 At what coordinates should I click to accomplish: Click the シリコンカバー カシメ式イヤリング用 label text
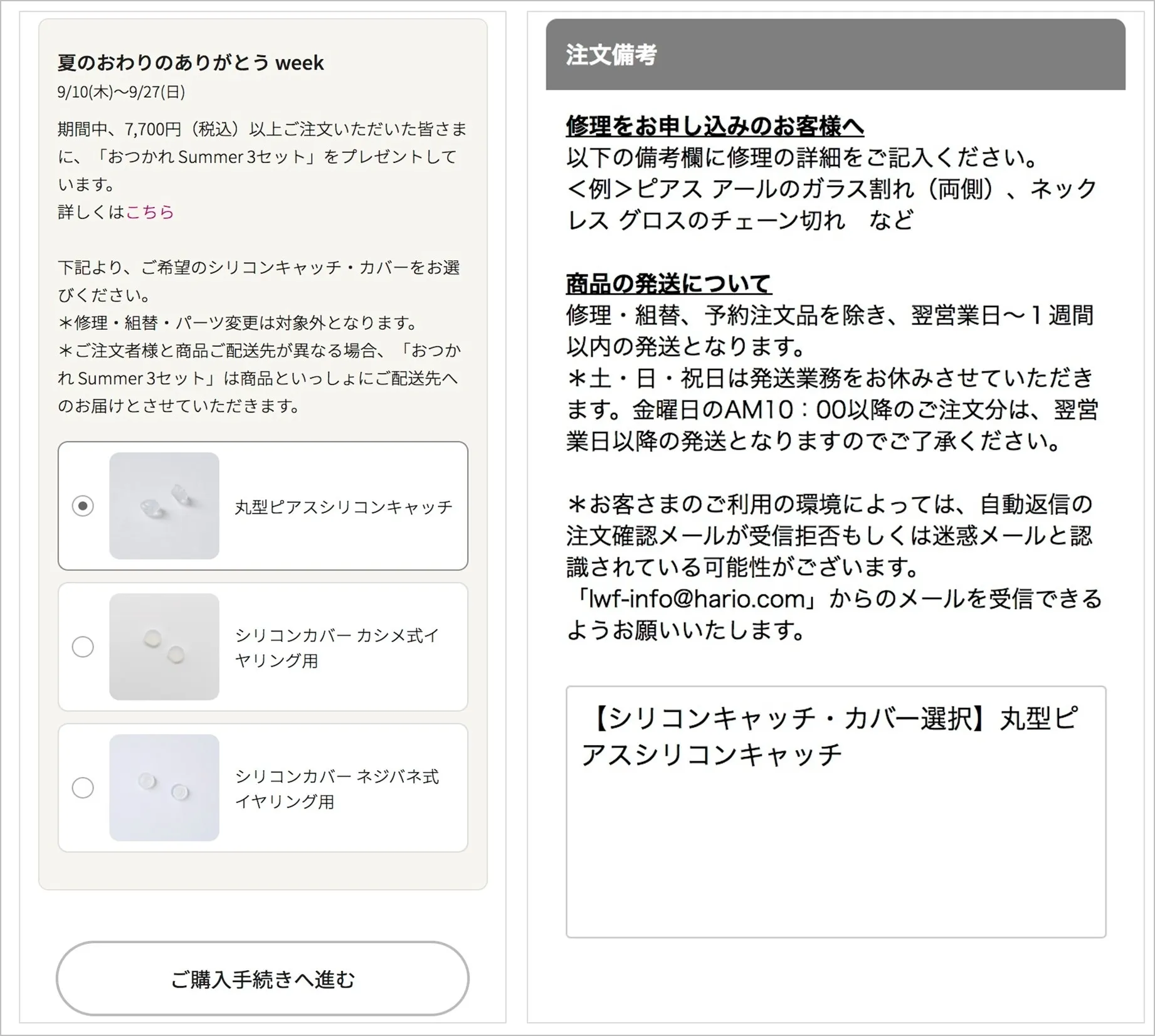pyautogui.click(x=337, y=648)
